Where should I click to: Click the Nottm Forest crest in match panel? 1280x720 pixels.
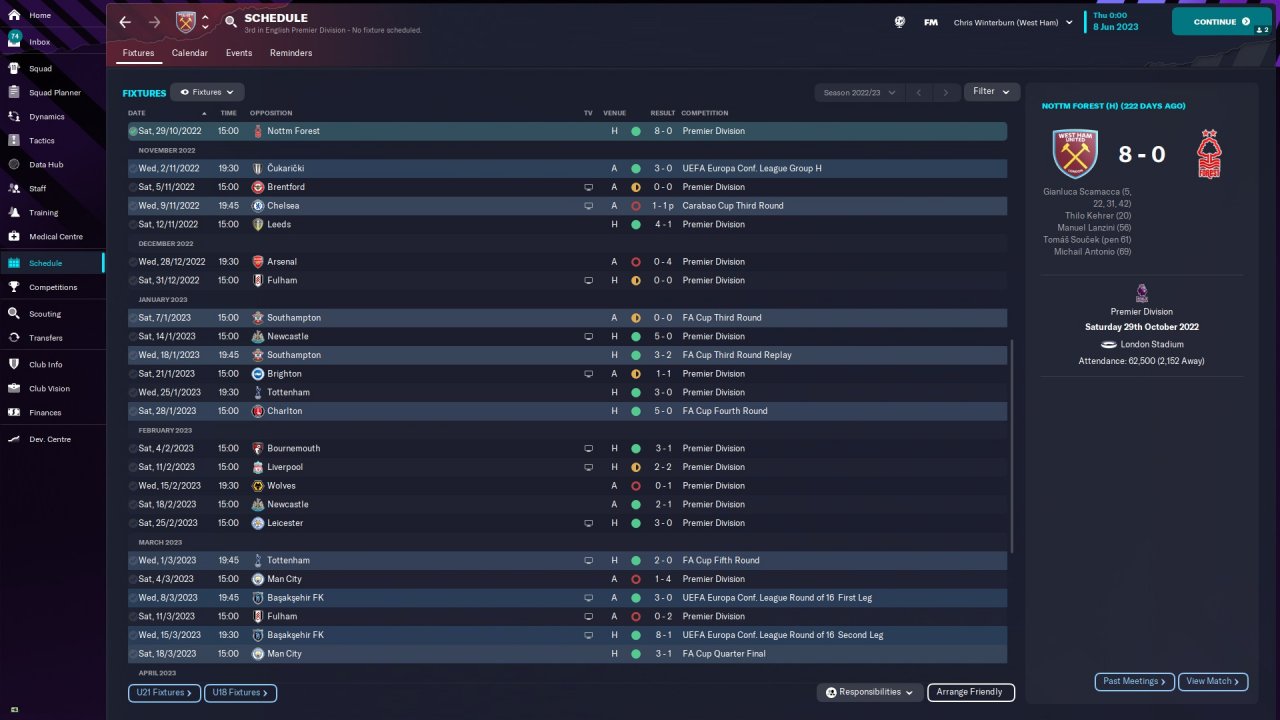pyautogui.click(x=1209, y=154)
